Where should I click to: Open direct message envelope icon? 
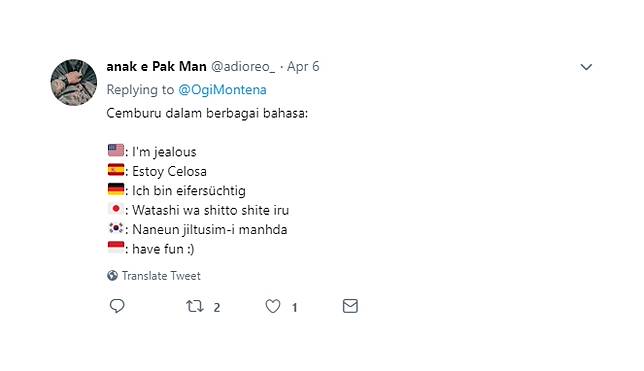point(350,306)
